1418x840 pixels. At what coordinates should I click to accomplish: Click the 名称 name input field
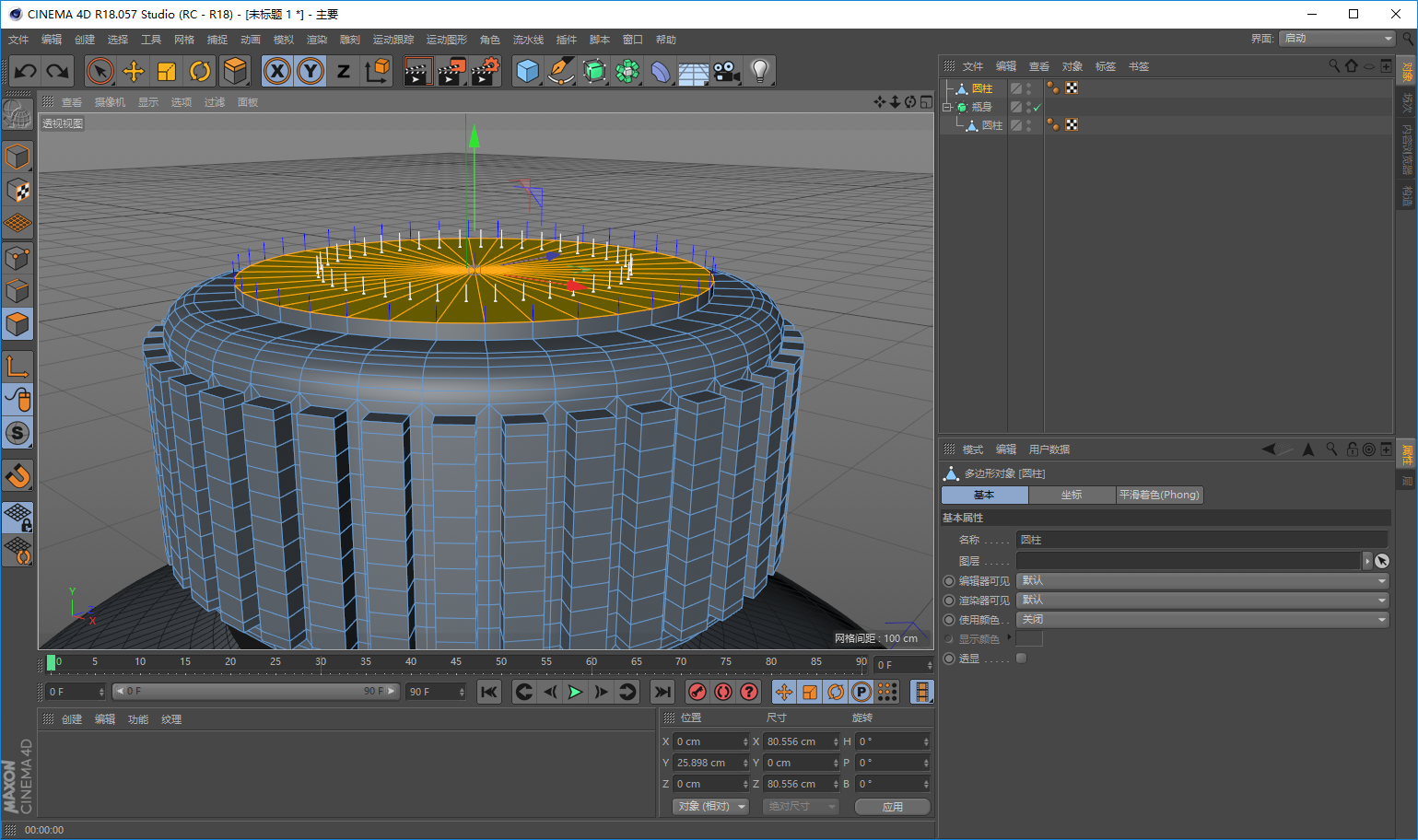(1201, 540)
